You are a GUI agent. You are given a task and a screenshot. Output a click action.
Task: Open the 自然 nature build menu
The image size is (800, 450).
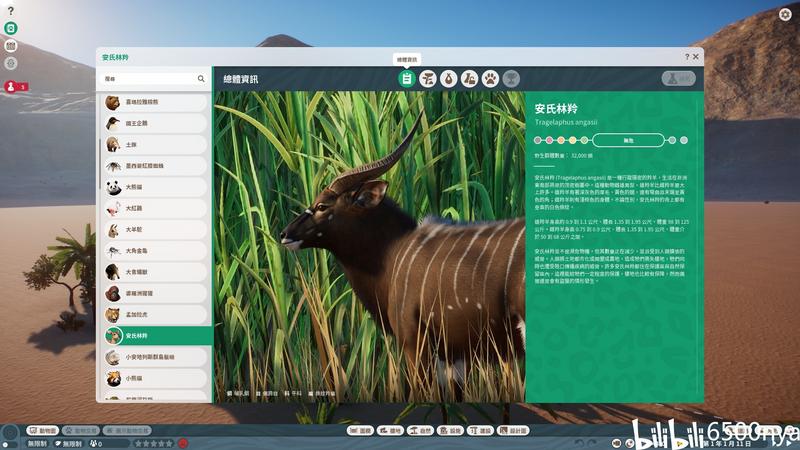[420, 431]
